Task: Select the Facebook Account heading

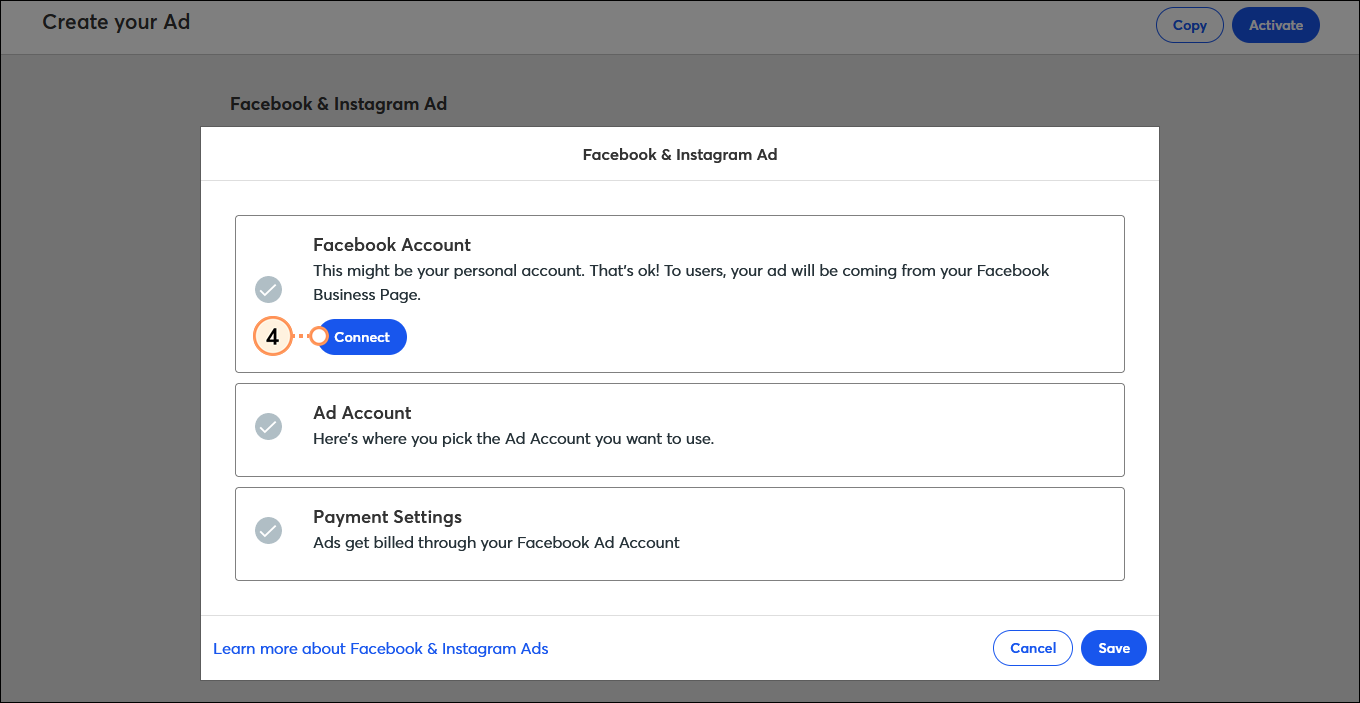Action: (392, 245)
